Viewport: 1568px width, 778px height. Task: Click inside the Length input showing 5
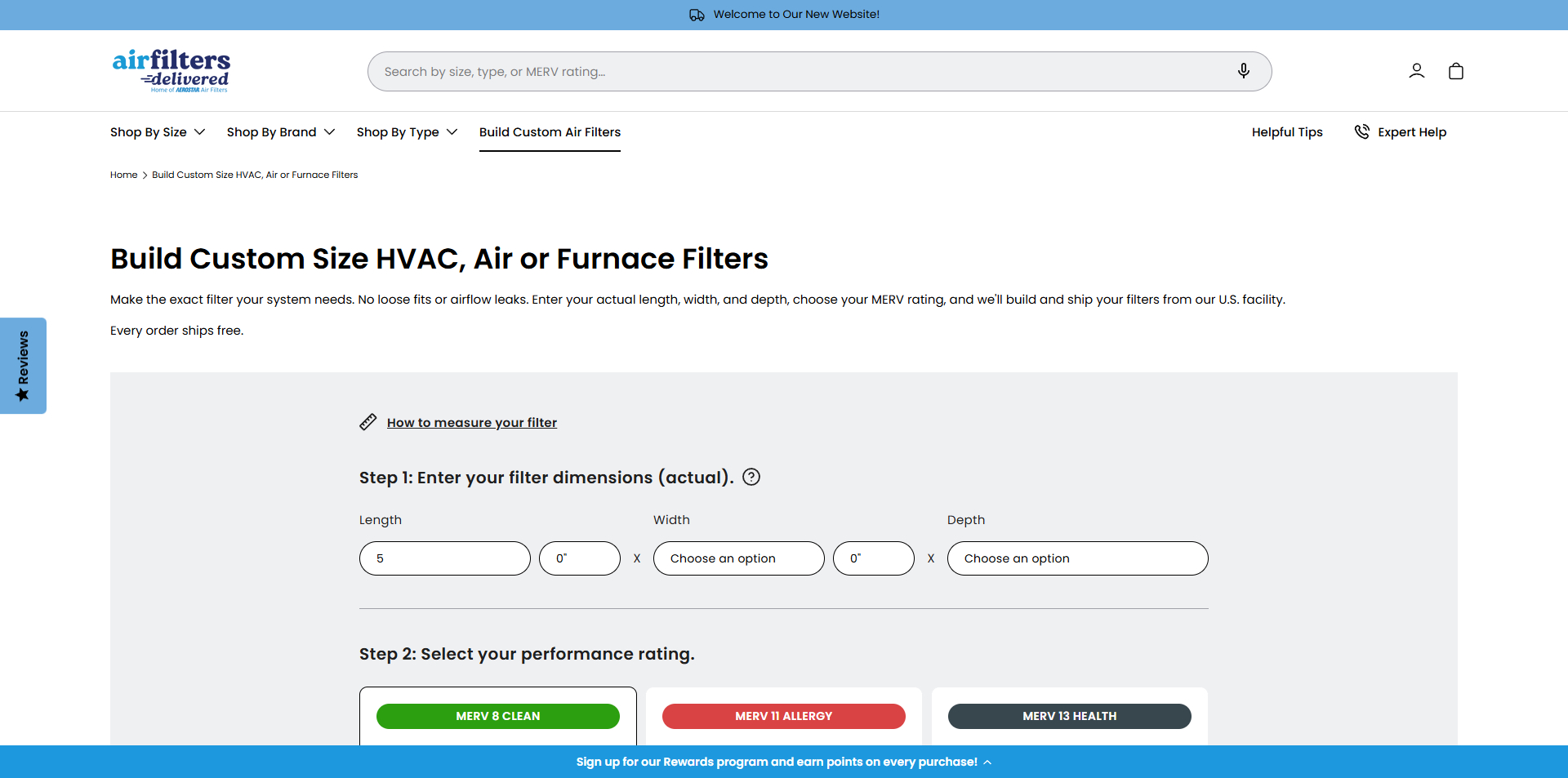pos(444,558)
